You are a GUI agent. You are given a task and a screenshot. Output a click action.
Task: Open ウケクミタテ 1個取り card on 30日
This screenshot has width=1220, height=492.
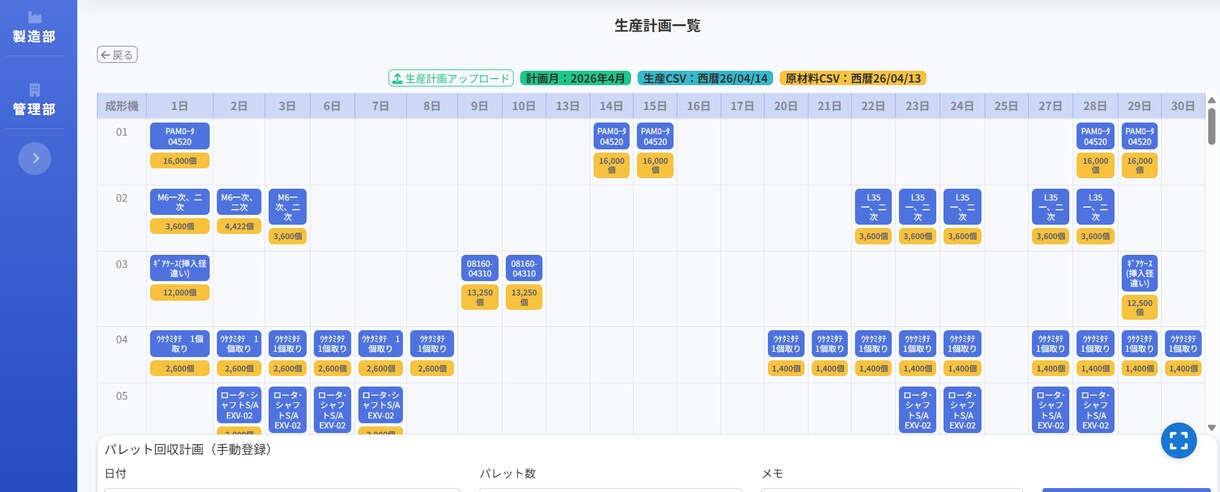point(1183,344)
